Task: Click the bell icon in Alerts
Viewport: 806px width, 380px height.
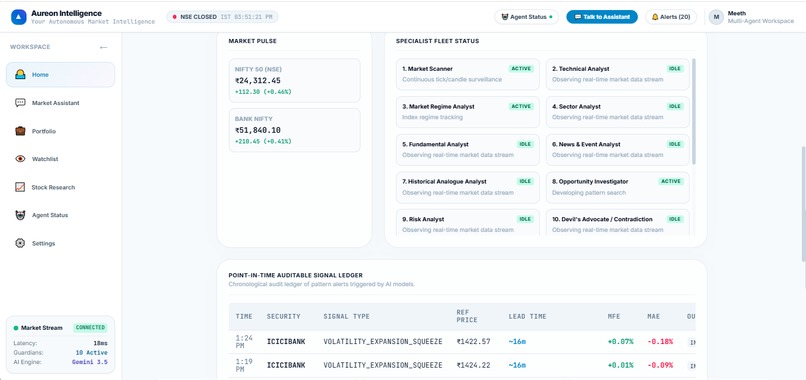Action: click(x=655, y=17)
